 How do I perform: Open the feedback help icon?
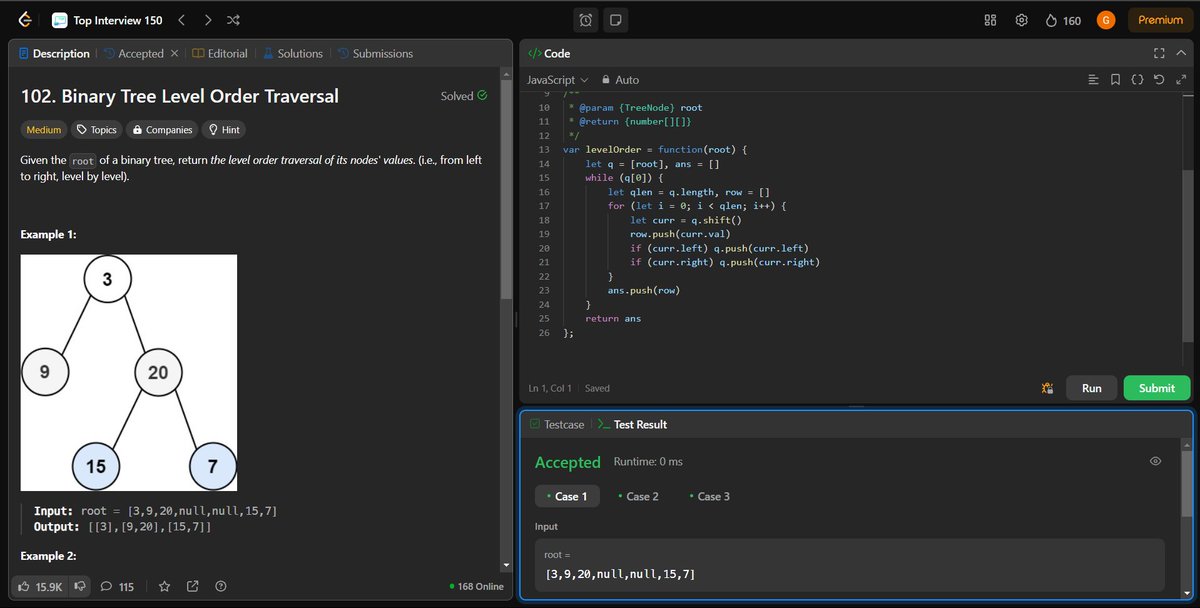tap(221, 587)
